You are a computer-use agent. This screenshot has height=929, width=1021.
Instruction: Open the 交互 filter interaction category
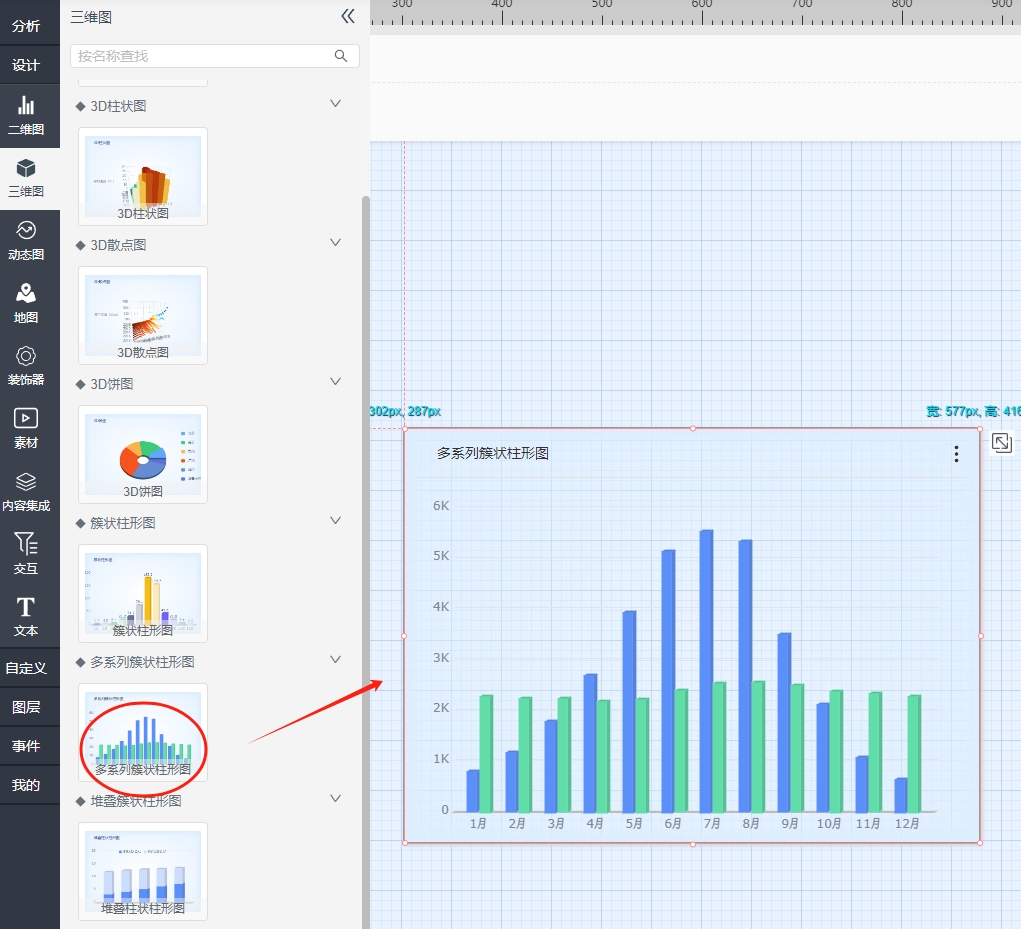(x=26, y=553)
